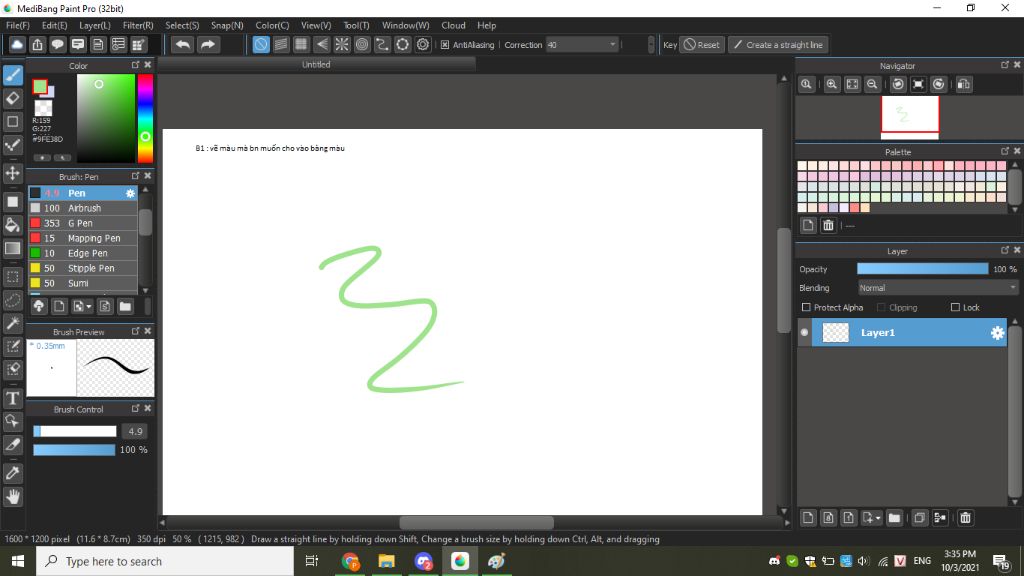This screenshot has height=576, width=1024.
Task: Click the horizontal canvas scrollbar
Action: coord(476,522)
